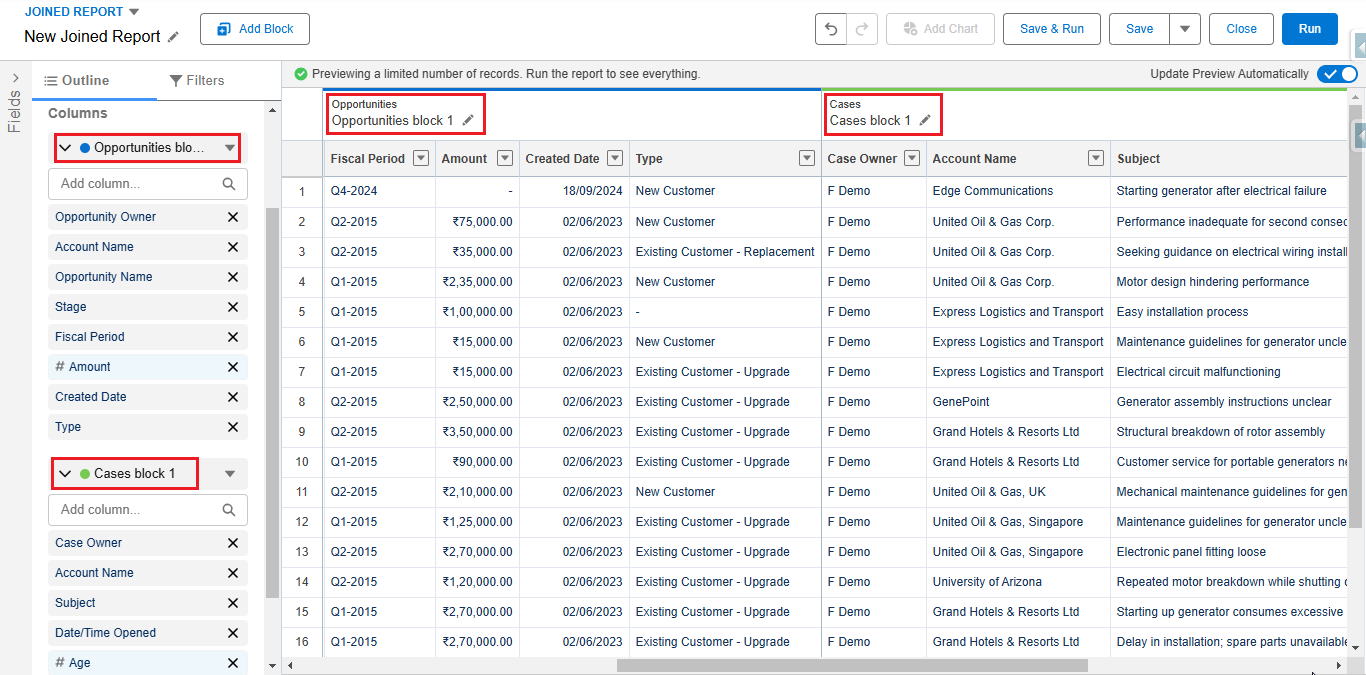Remove the Age column
This screenshot has width=1366, height=675.
(x=232, y=662)
